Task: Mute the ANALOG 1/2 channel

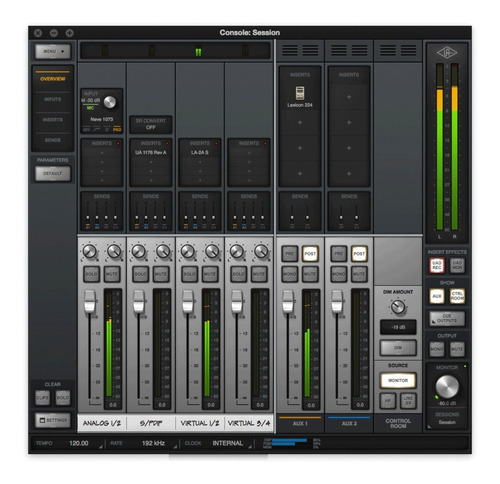Action: coord(112,274)
